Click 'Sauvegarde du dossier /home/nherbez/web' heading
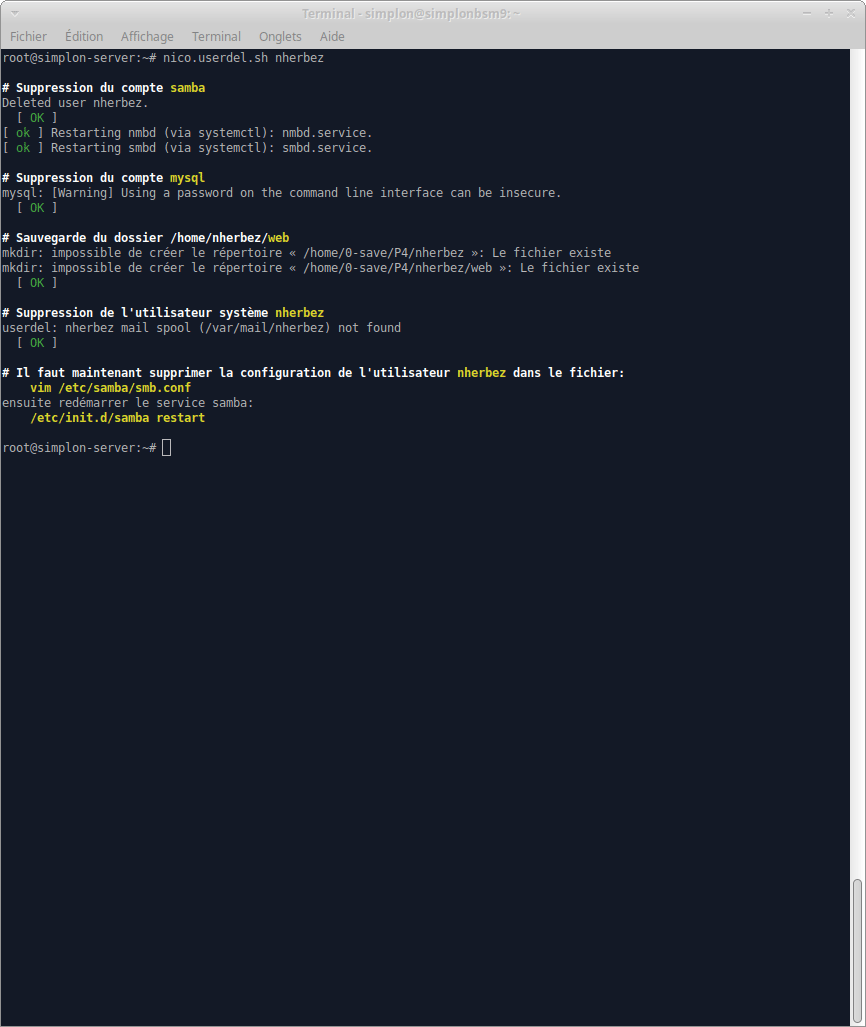Image resolution: width=866 pixels, height=1027 pixels. pos(145,238)
